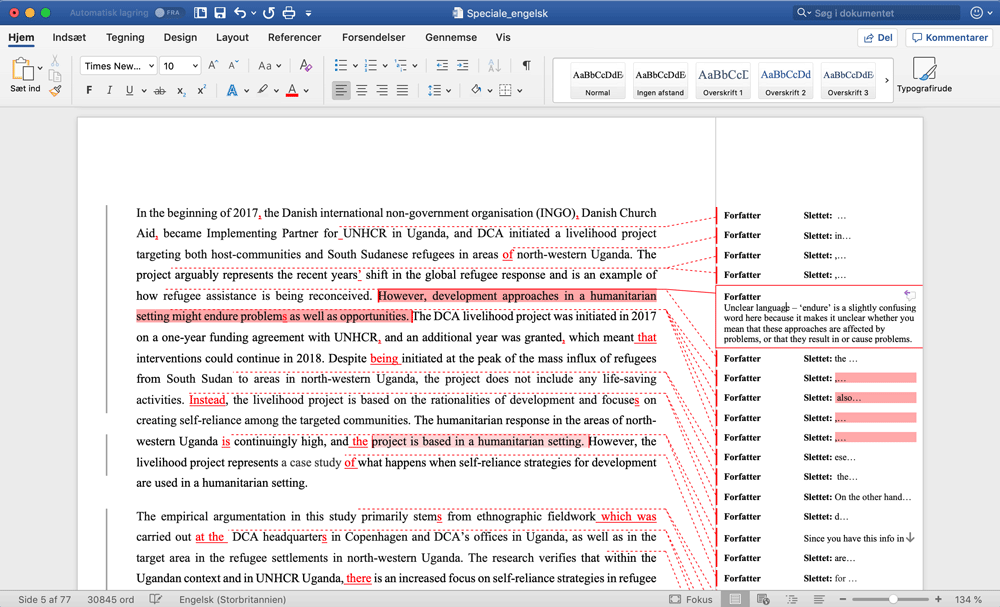Click the Del share button

[x=878, y=38]
